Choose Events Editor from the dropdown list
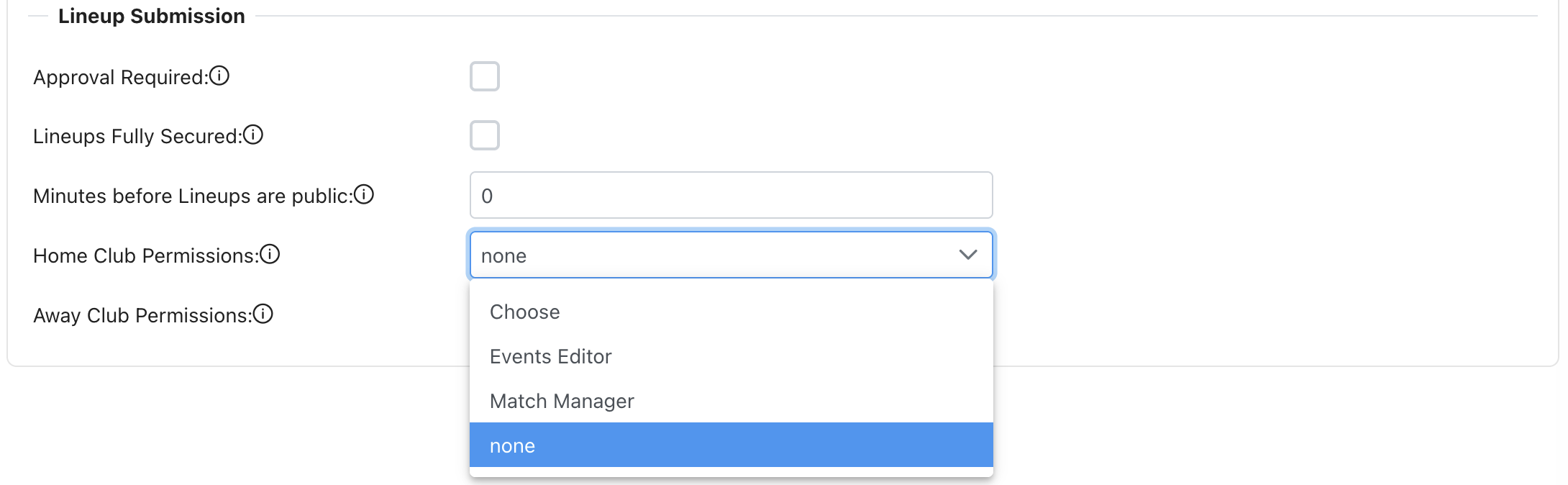The image size is (1568, 485). 550,356
